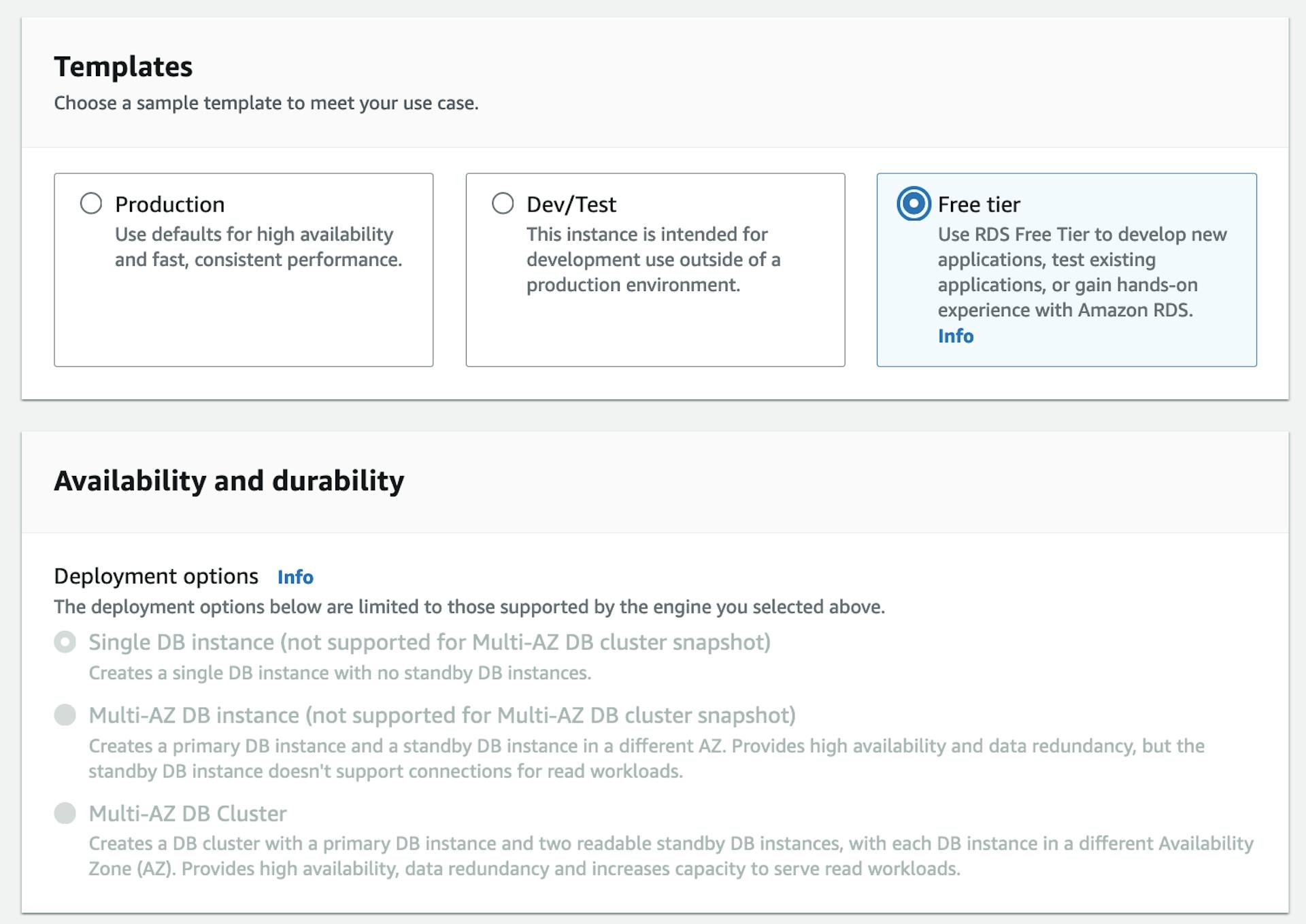Click the Single DB instance description text
The image size is (1306, 924).
pyautogui.click(x=340, y=672)
